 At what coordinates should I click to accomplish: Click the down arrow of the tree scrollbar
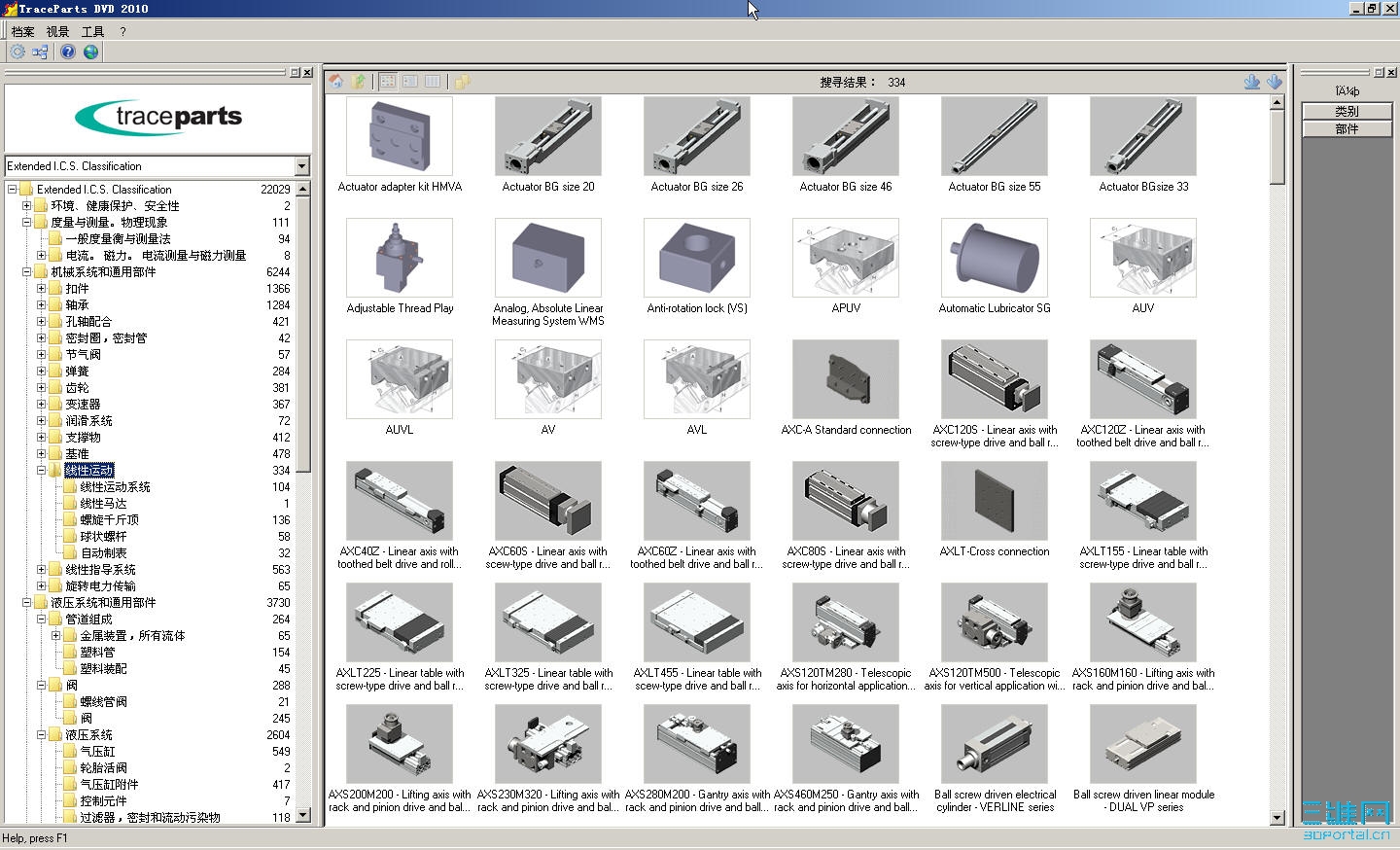click(x=303, y=815)
